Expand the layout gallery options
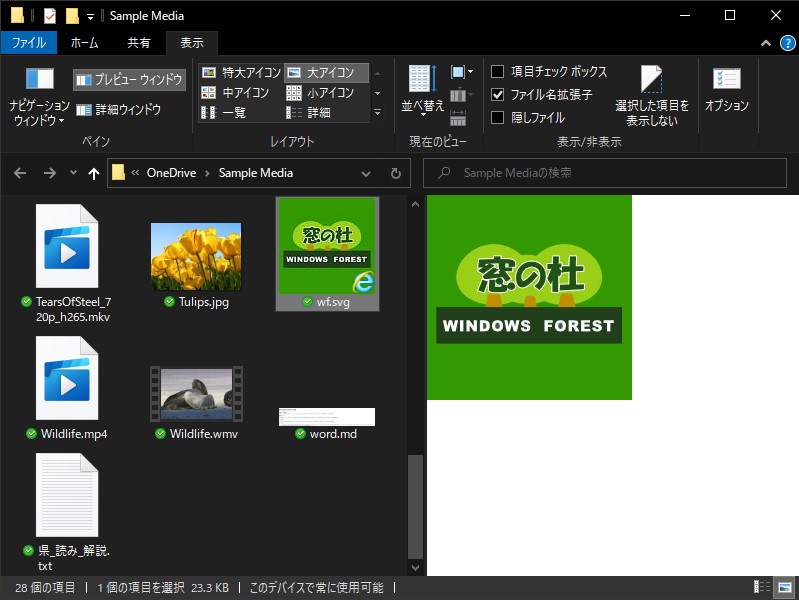The height and width of the screenshot is (600, 799). [x=378, y=112]
